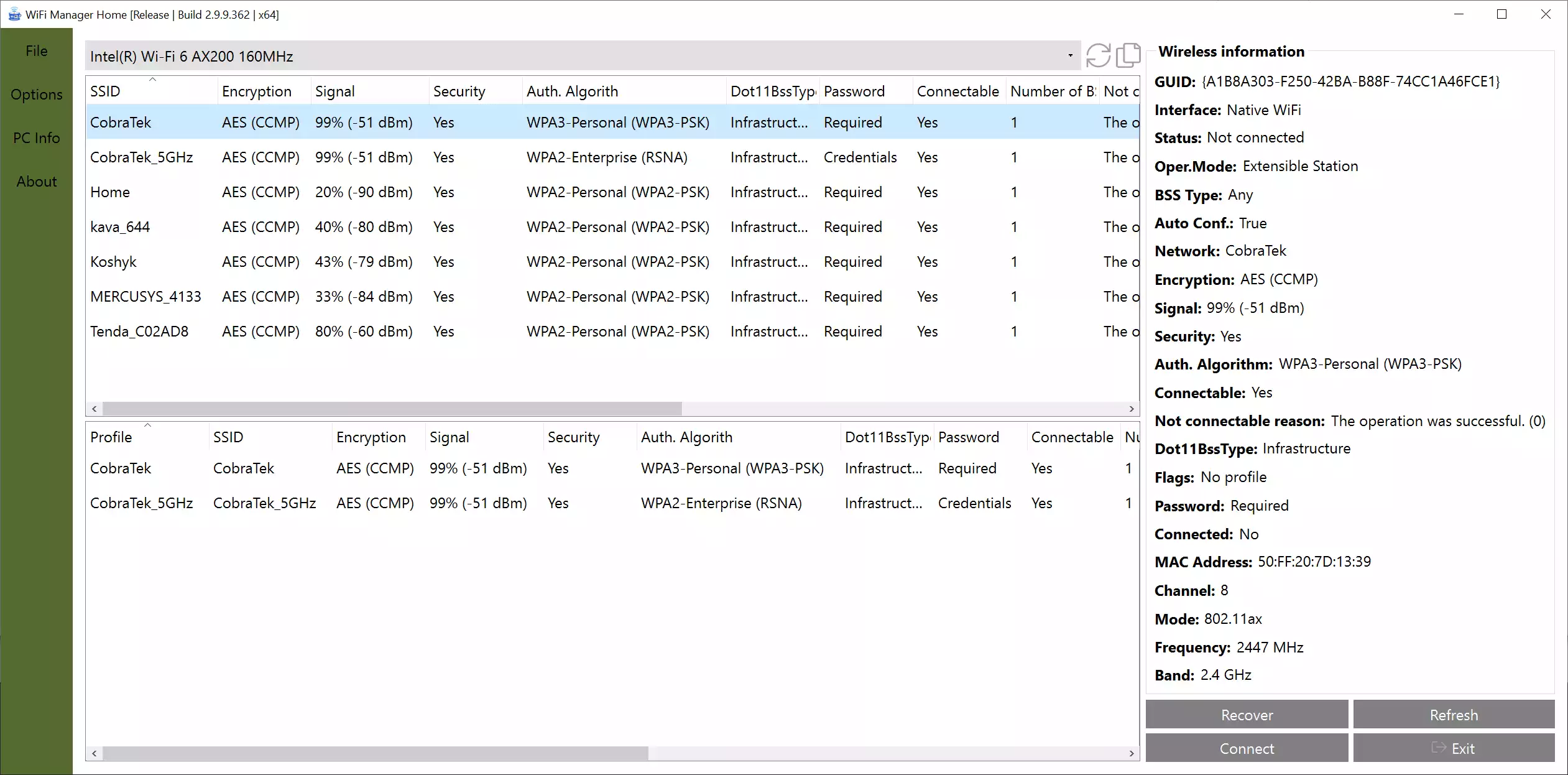Click the Oper.Mode Extensible Station value
This screenshot has width=1568, height=775.
point(1300,166)
